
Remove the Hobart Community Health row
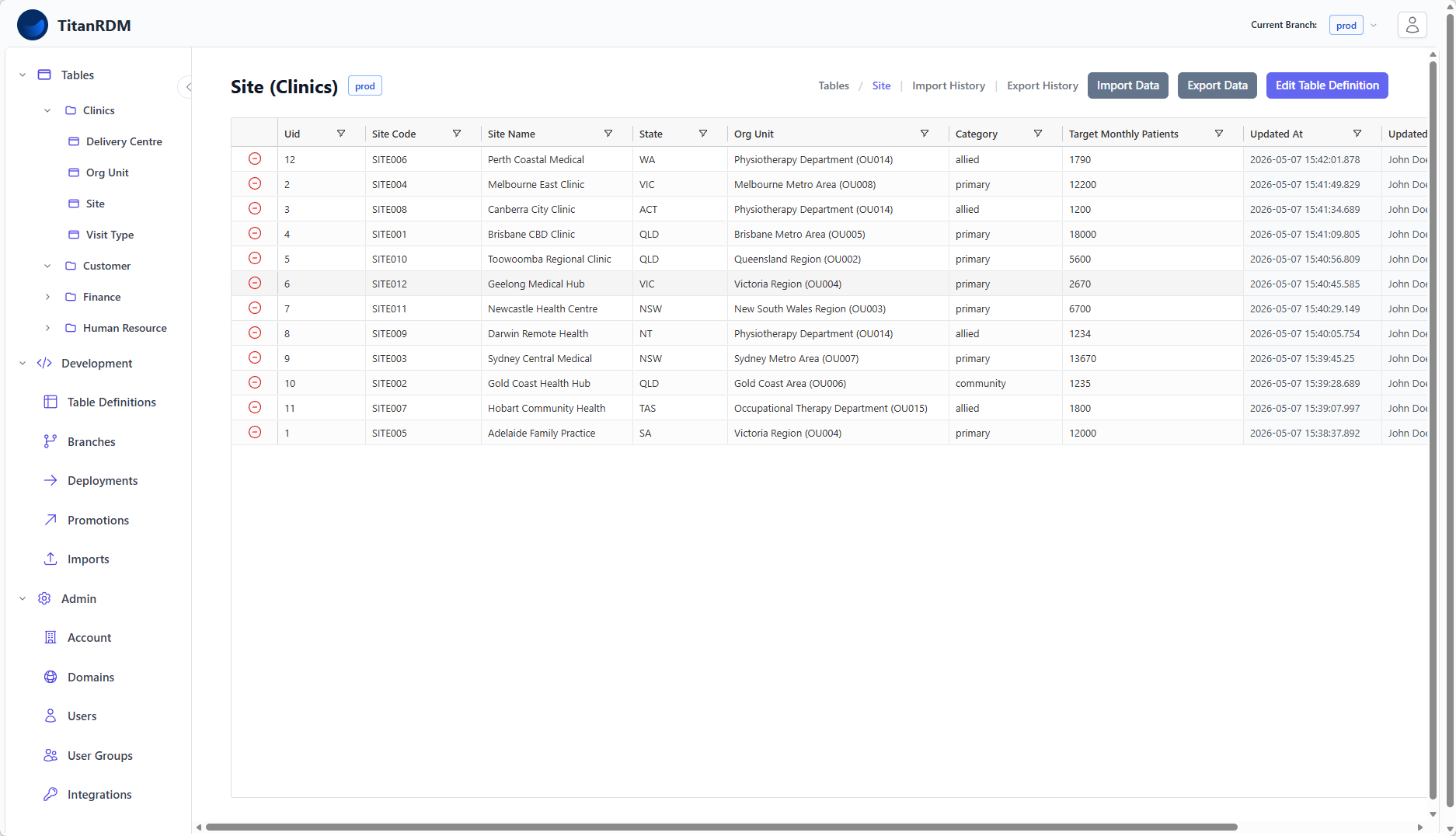pos(254,407)
